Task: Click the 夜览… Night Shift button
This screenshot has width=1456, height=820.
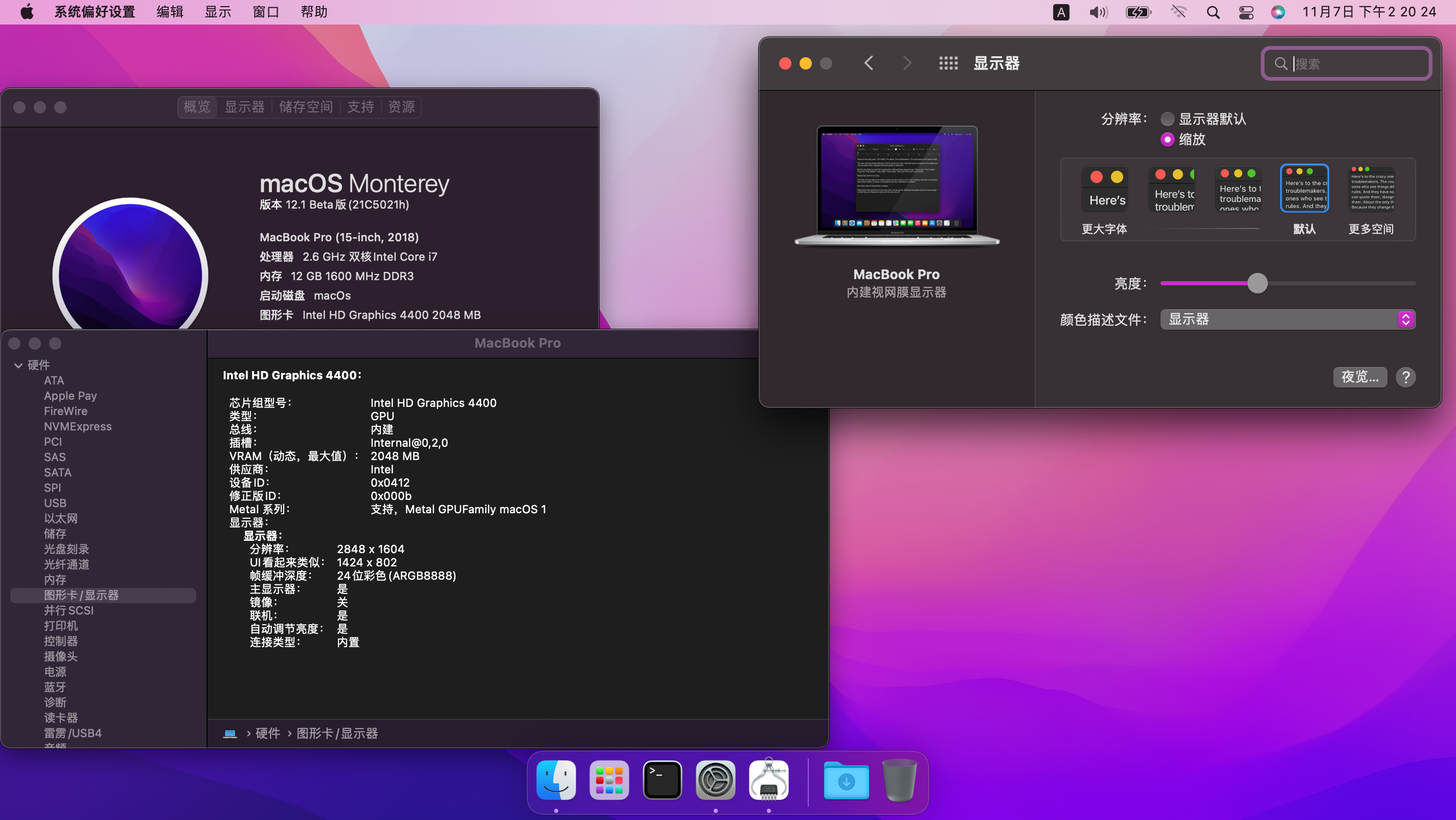Action: tap(1359, 377)
